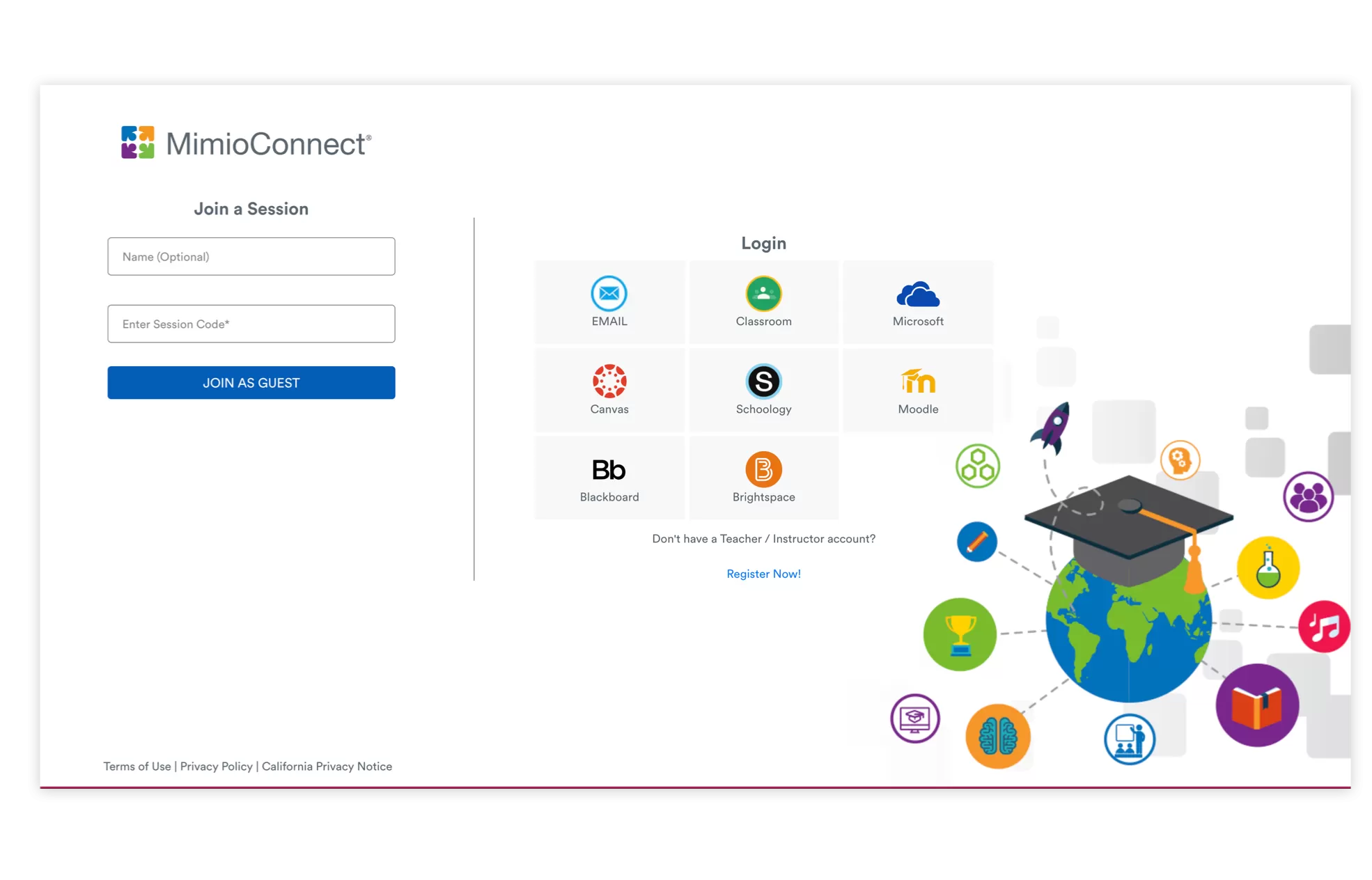Choose the Blackboard Bb icon

[609, 470]
